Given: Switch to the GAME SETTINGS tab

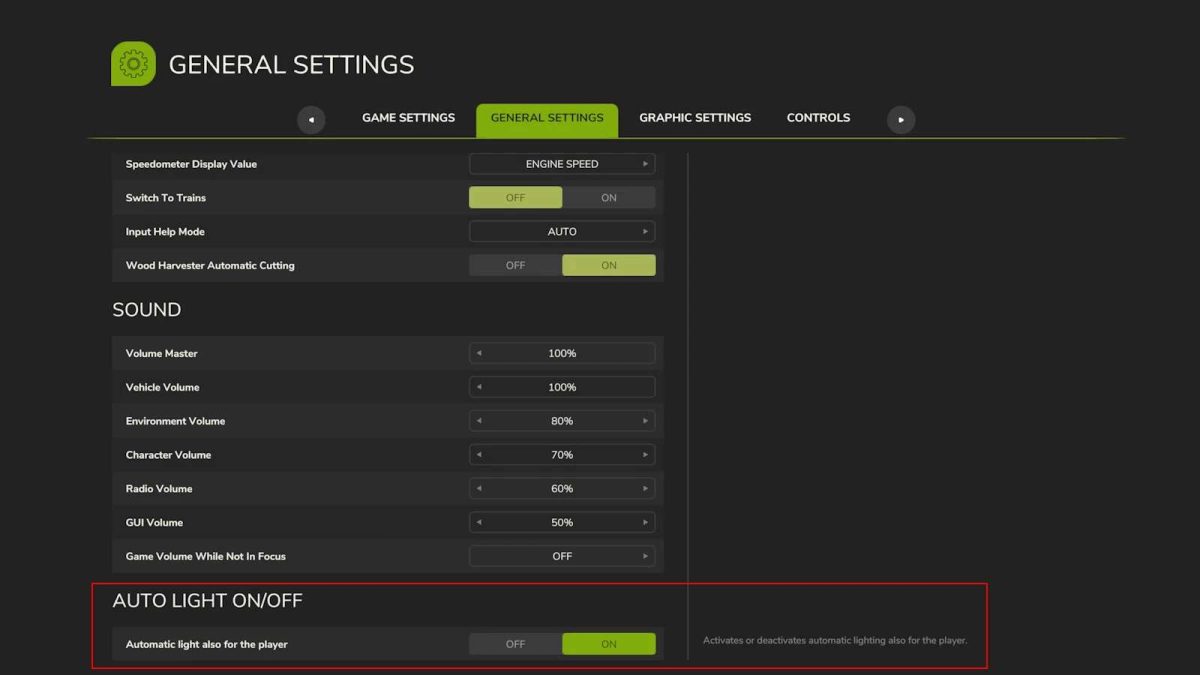Looking at the screenshot, I should tap(408, 117).
